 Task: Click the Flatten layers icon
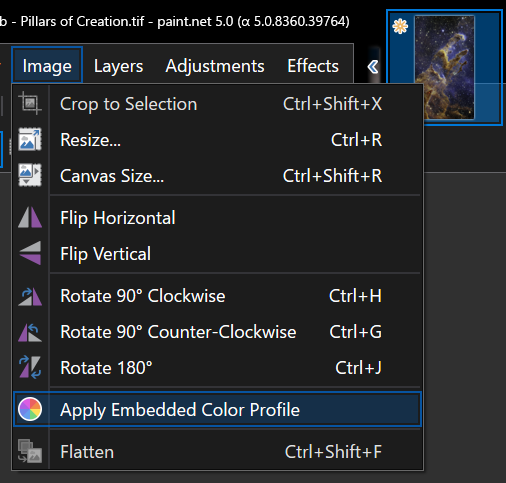point(30,451)
